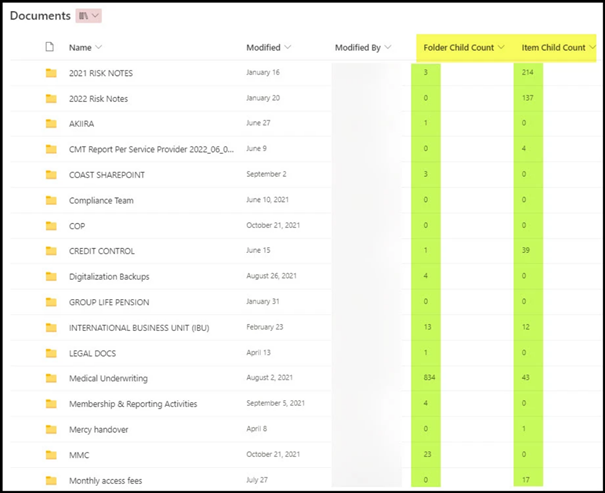Click the Monthly access fees folder icon
This screenshot has height=493, width=605.
click(51, 480)
